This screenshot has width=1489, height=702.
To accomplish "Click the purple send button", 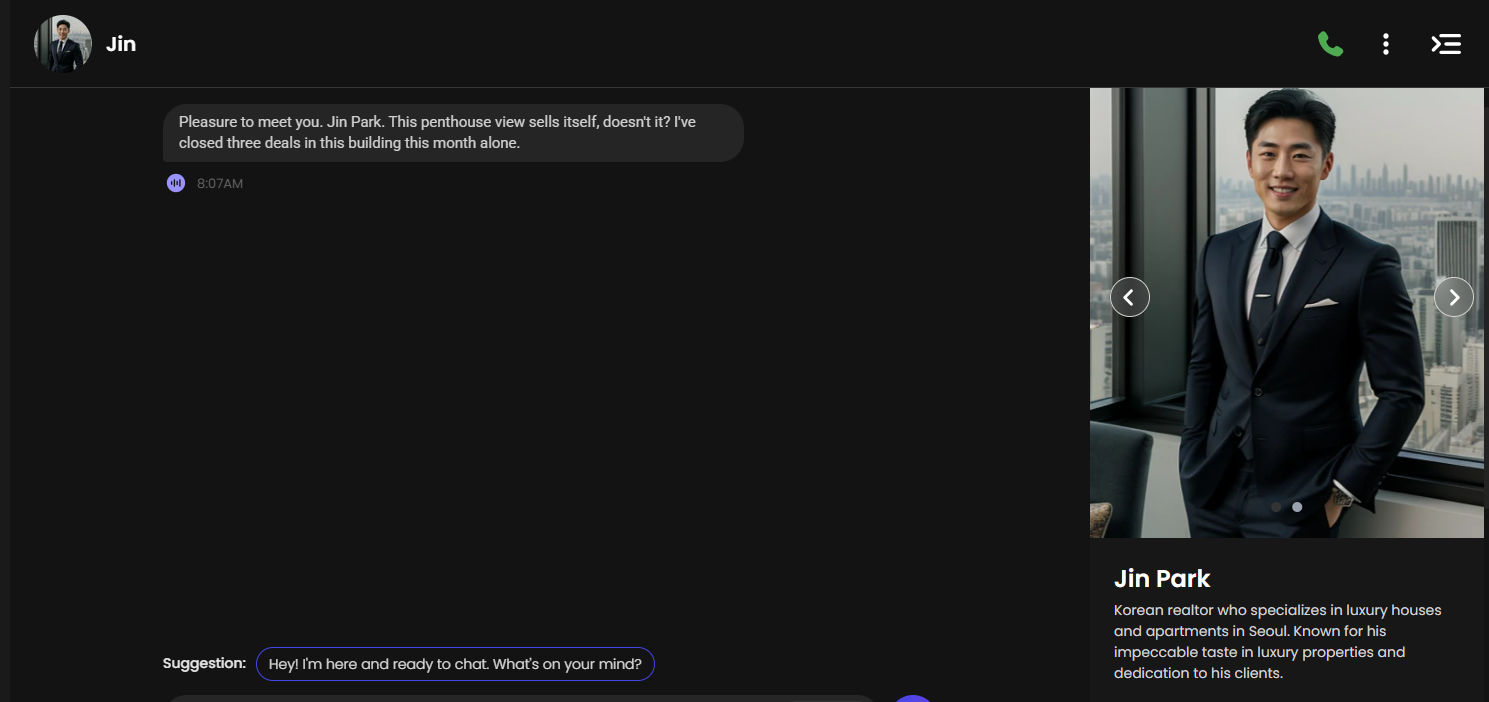I will pos(912,699).
